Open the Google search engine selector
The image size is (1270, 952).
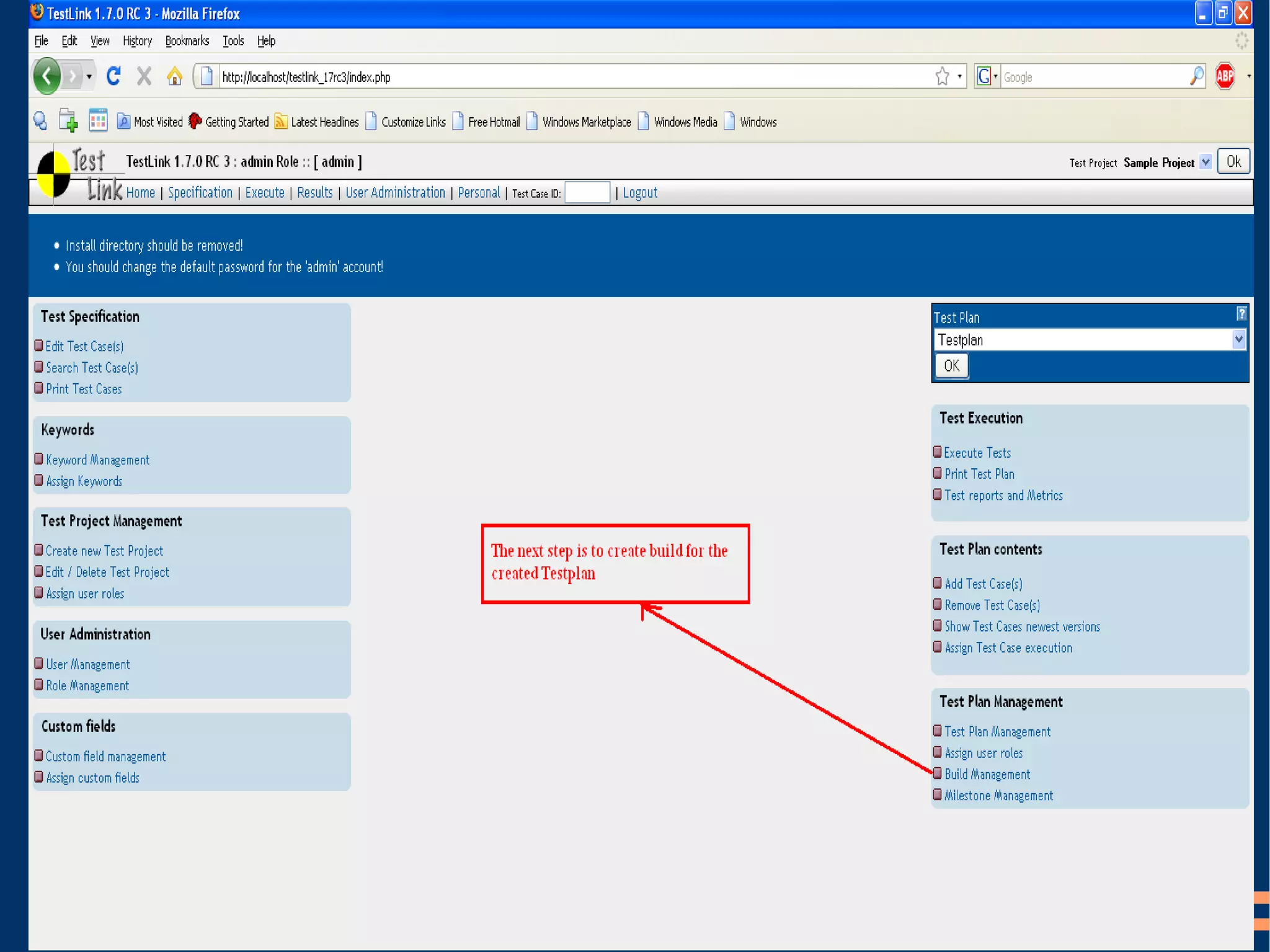987,76
